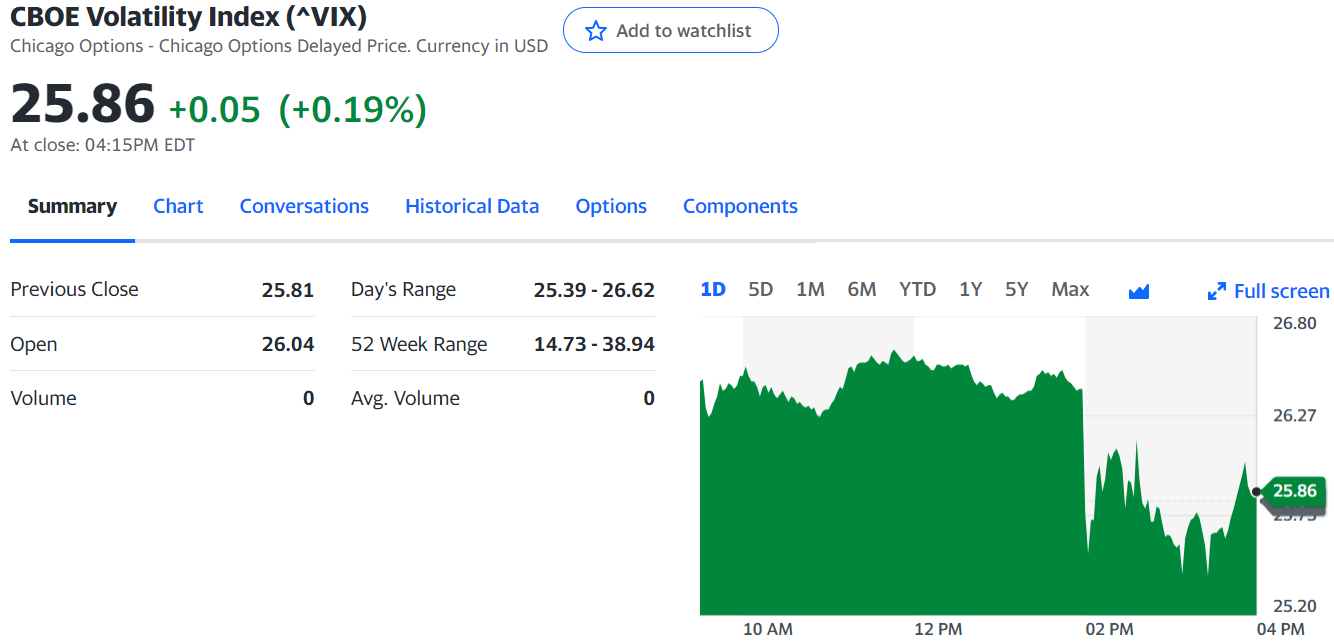Viewport: 1334px width, 641px height.
Task: Click the Volume row label
Action: point(43,398)
